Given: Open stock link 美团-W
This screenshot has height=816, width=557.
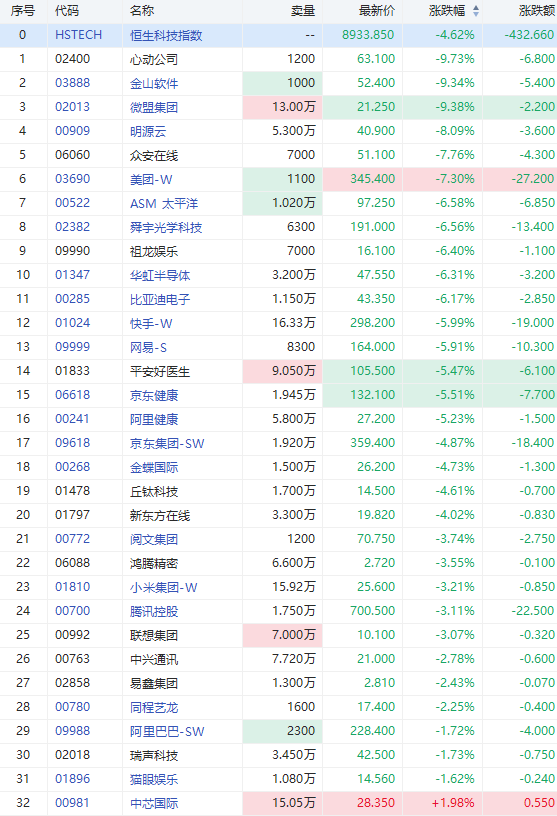Looking at the screenshot, I should [151, 180].
